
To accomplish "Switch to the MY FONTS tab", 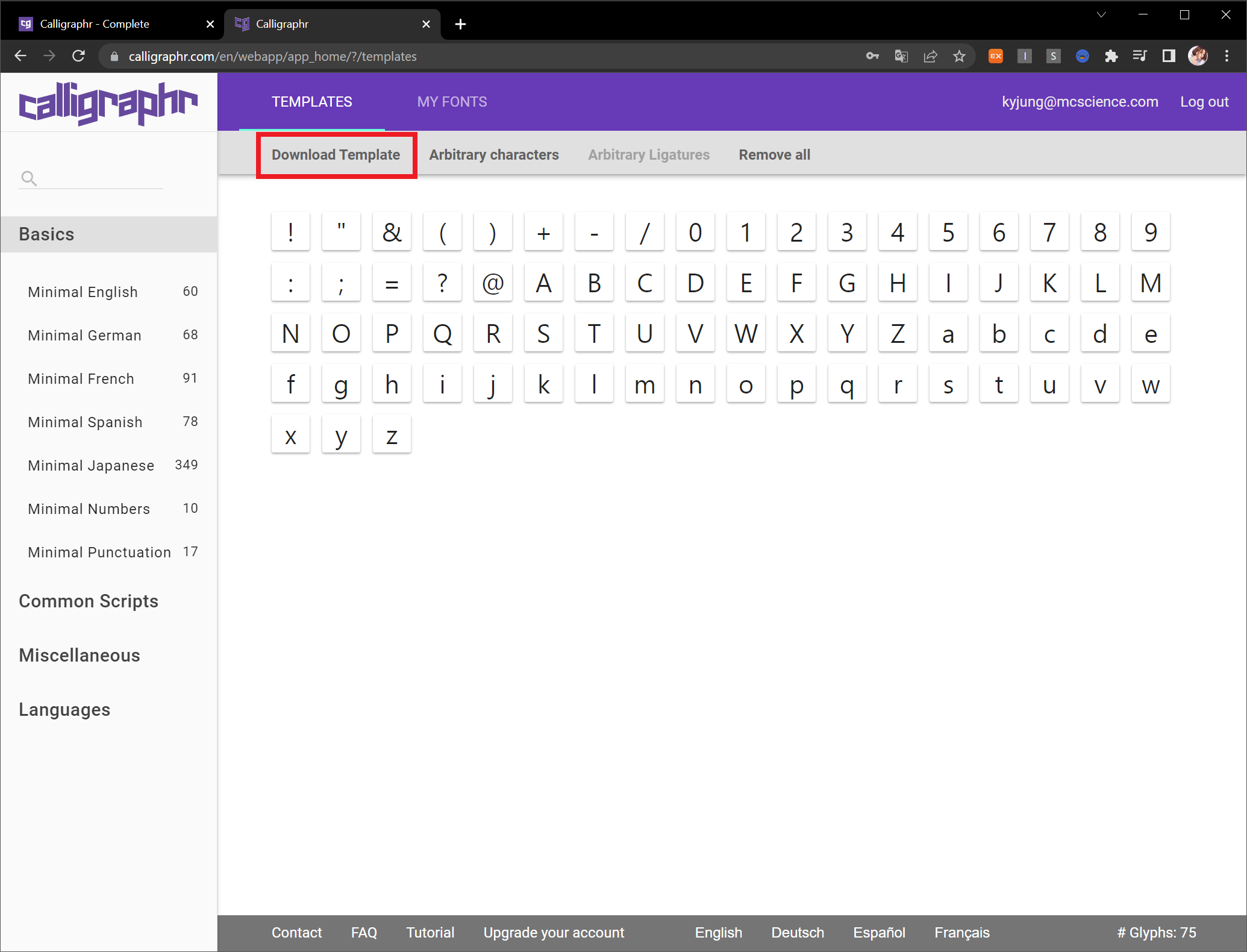I will point(452,102).
